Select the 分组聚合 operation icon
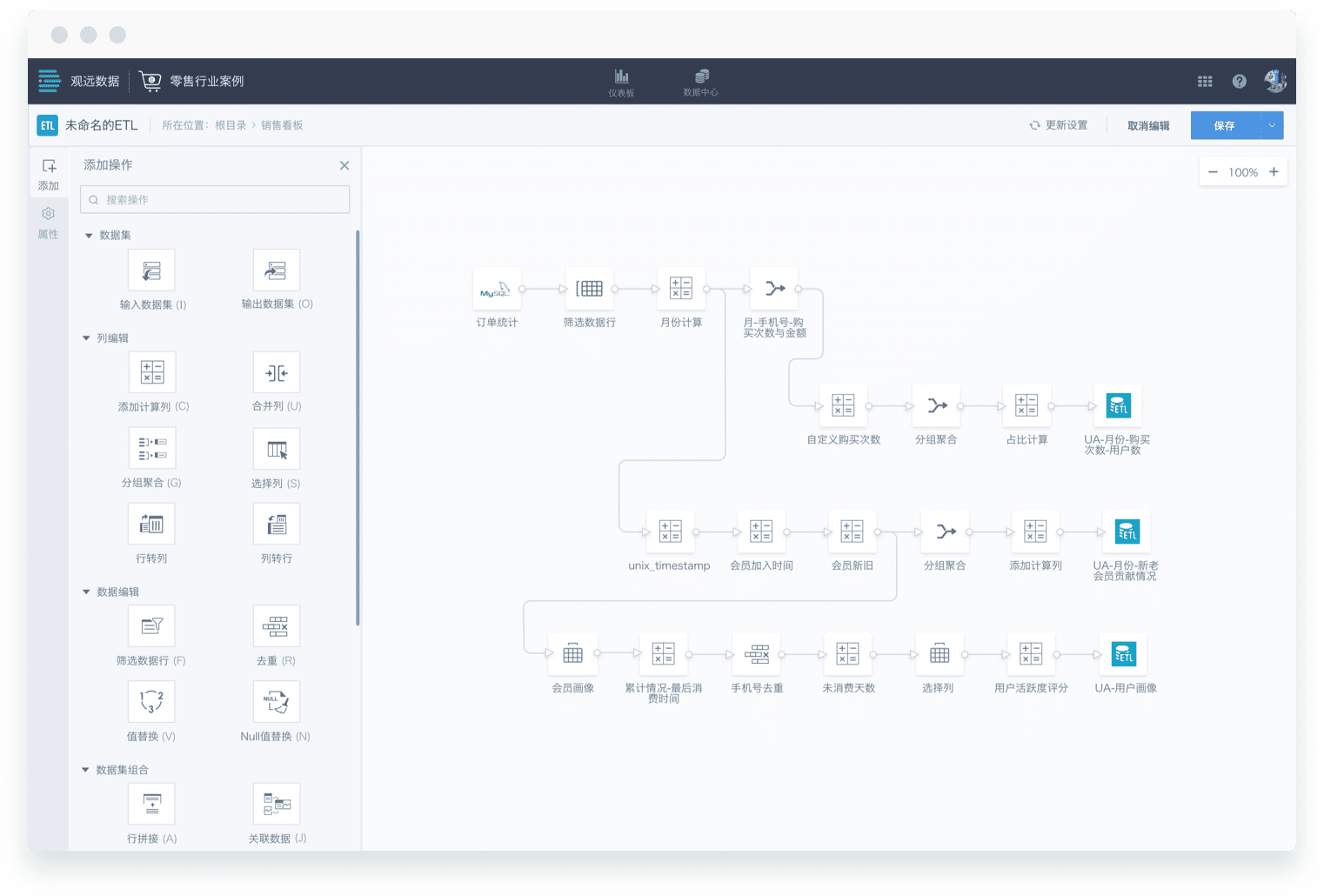The image size is (1324, 896). pyautogui.click(x=152, y=448)
